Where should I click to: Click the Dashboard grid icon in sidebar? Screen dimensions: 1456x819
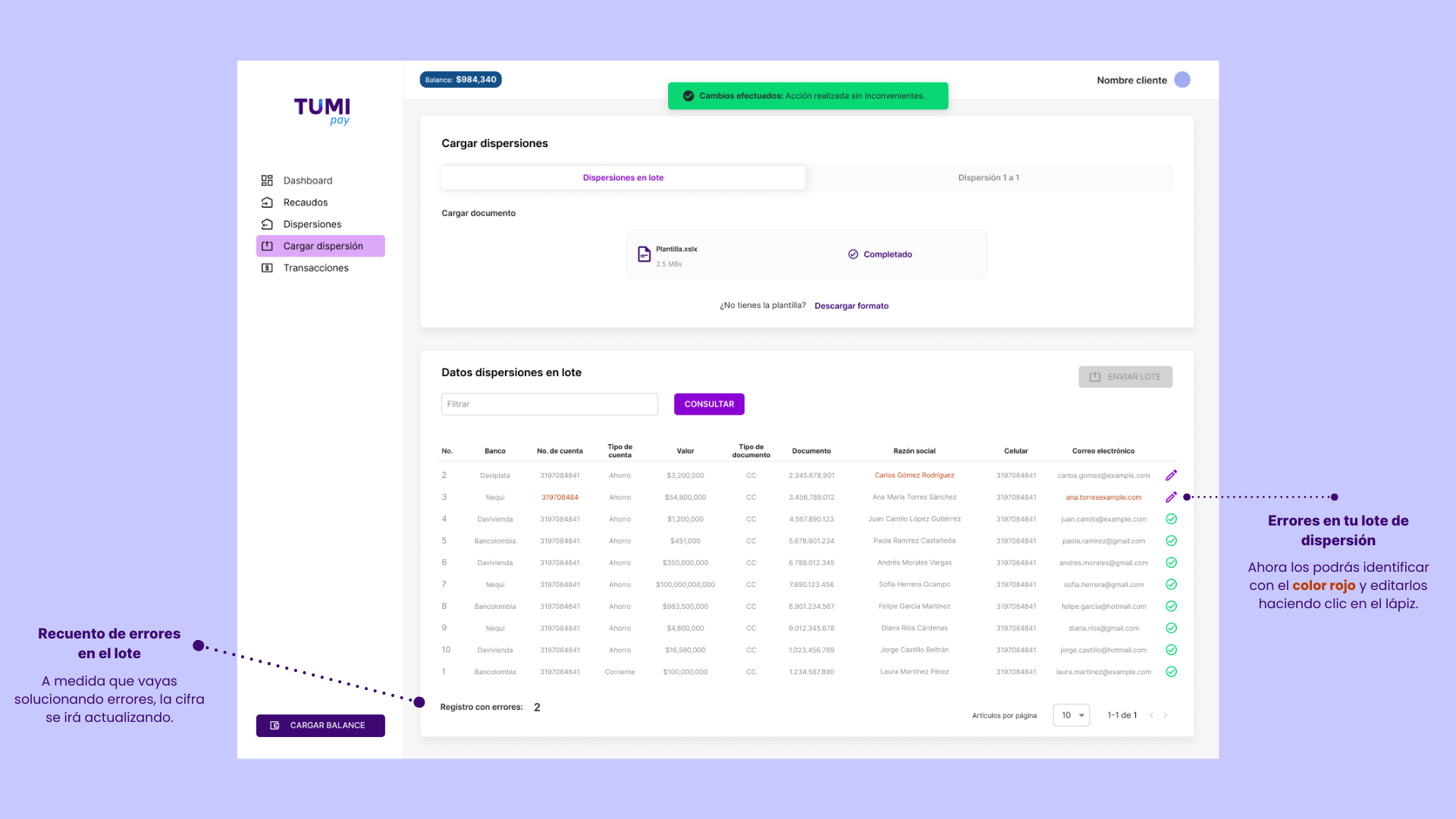click(x=267, y=180)
